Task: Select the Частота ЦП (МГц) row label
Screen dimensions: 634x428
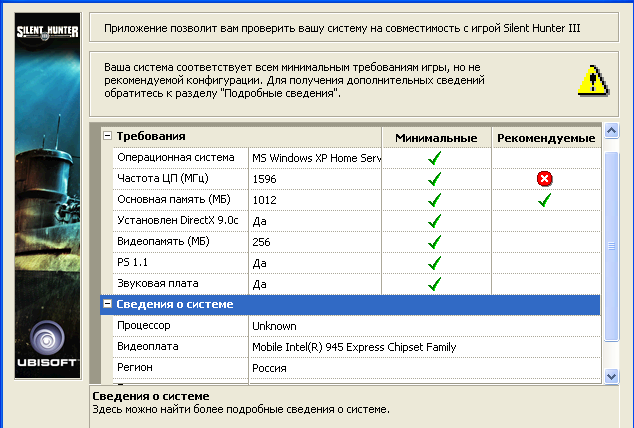Action: click(163, 178)
